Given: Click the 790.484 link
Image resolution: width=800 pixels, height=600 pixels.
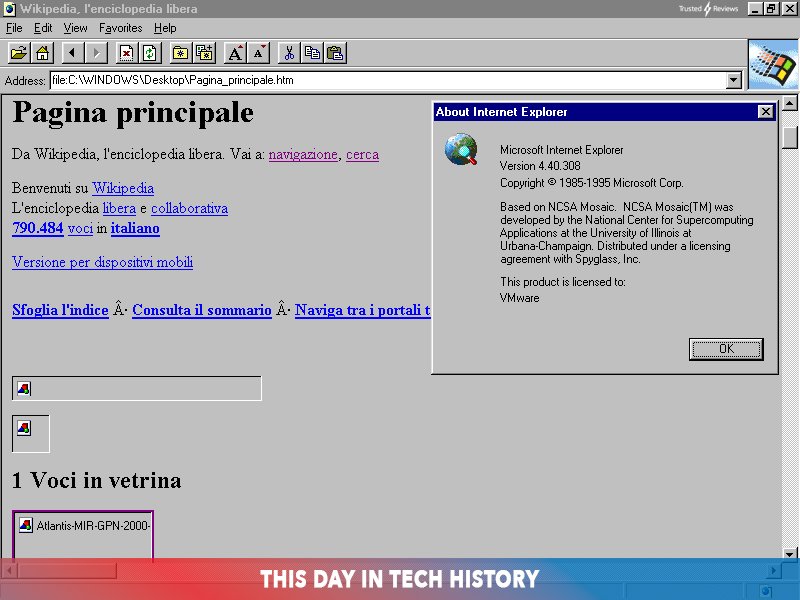Looking at the screenshot, I should coord(38,228).
